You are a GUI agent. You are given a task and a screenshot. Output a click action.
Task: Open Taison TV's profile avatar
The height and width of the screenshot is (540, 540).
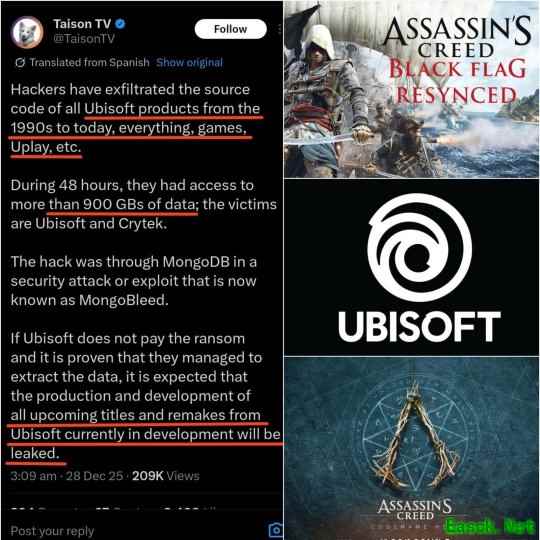[27, 32]
